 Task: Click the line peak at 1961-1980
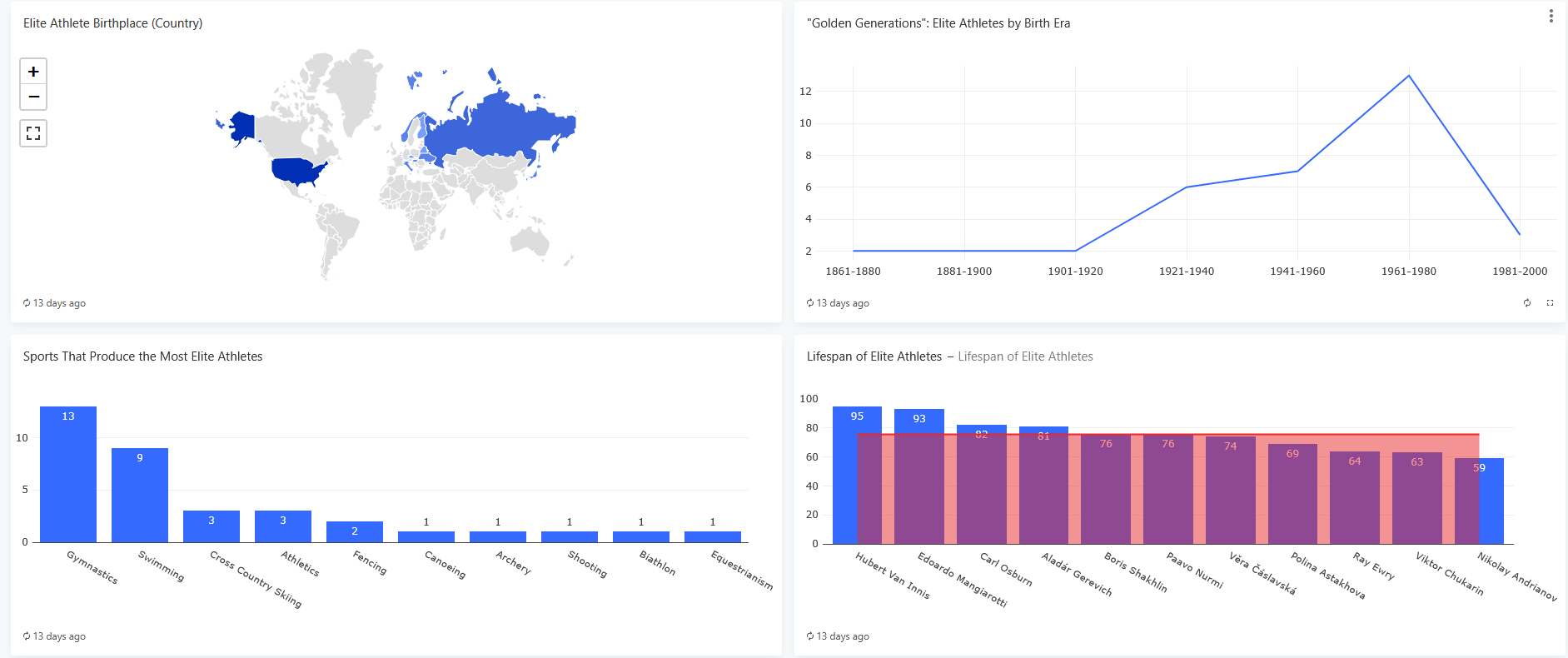click(x=1409, y=76)
